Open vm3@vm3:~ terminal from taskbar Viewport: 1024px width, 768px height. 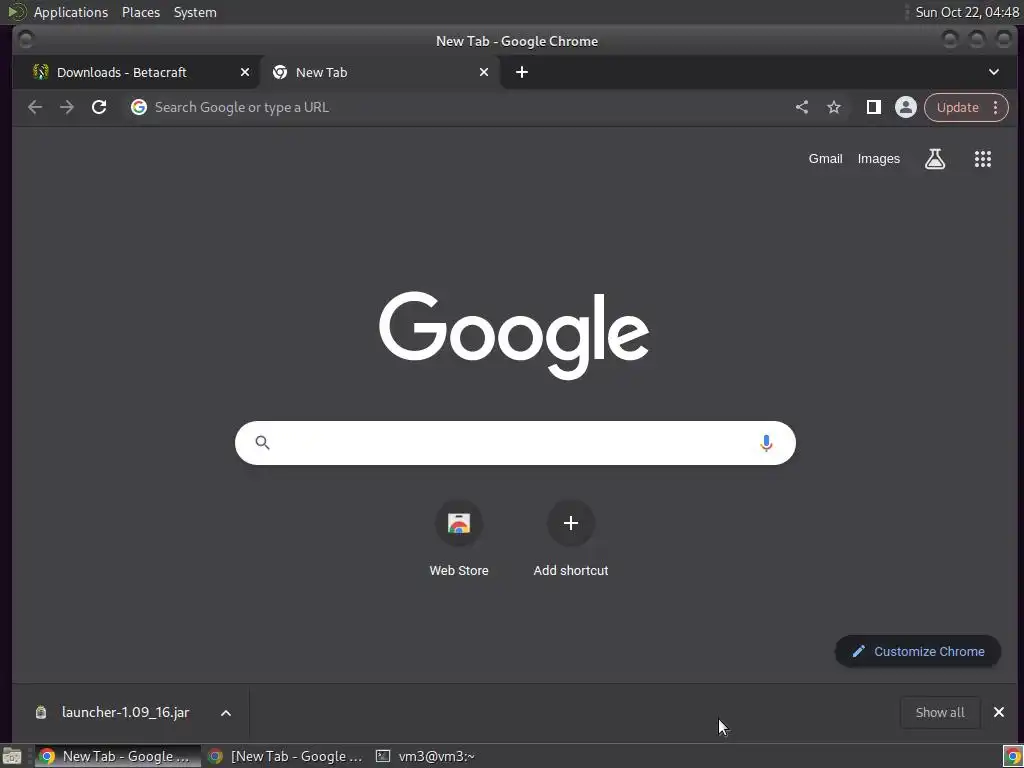click(425, 756)
